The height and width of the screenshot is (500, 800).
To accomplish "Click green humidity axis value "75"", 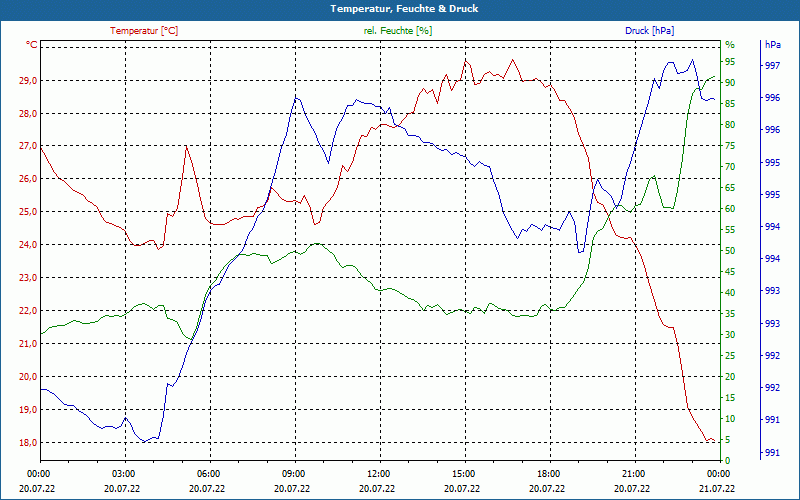I will tap(730, 146).
